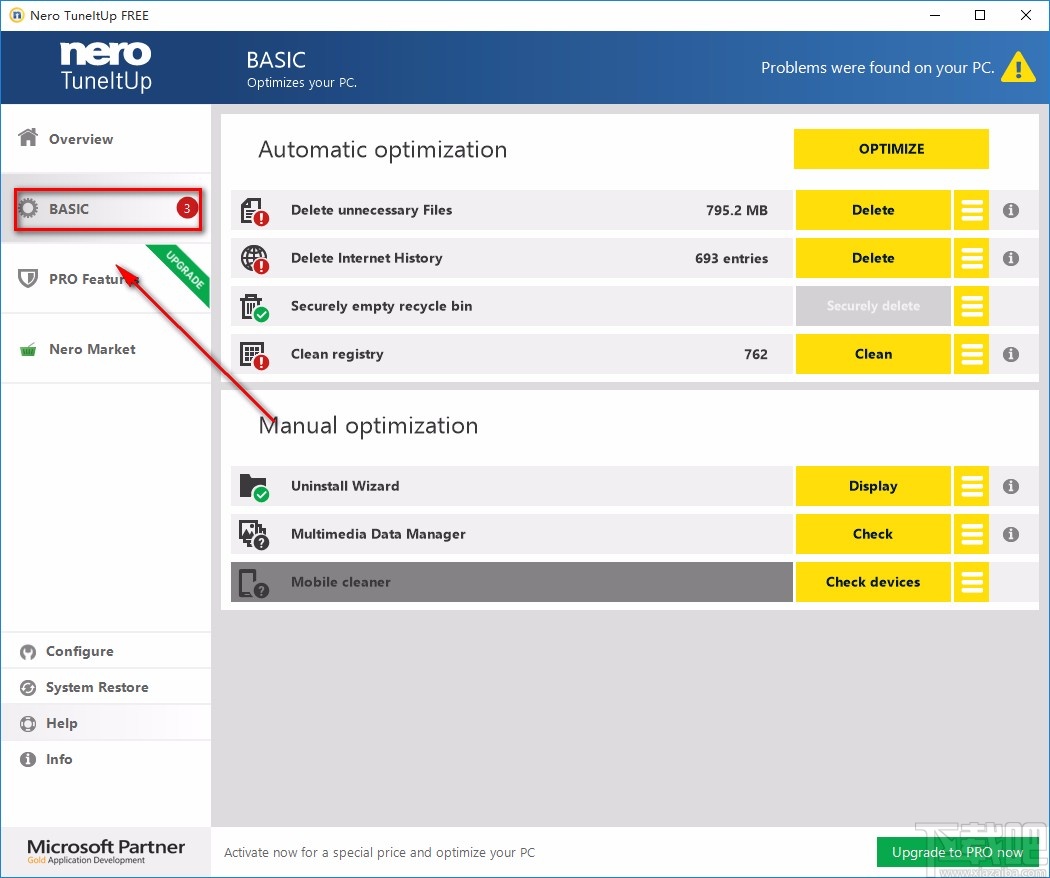1050x878 pixels.
Task: Click Securely delete button
Action: pyautogui.click(x=873, y=306)
